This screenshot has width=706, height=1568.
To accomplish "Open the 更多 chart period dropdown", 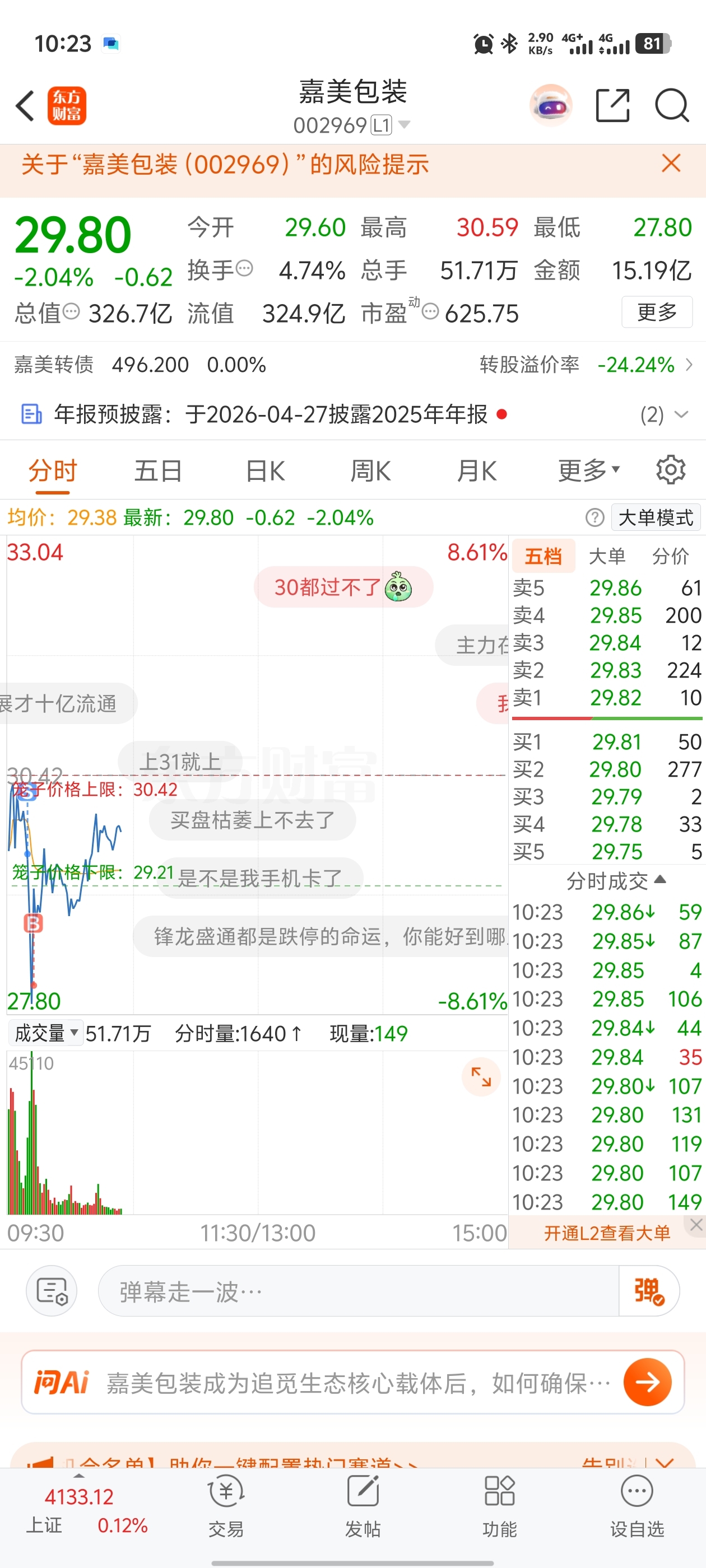I will pos(589,470).
